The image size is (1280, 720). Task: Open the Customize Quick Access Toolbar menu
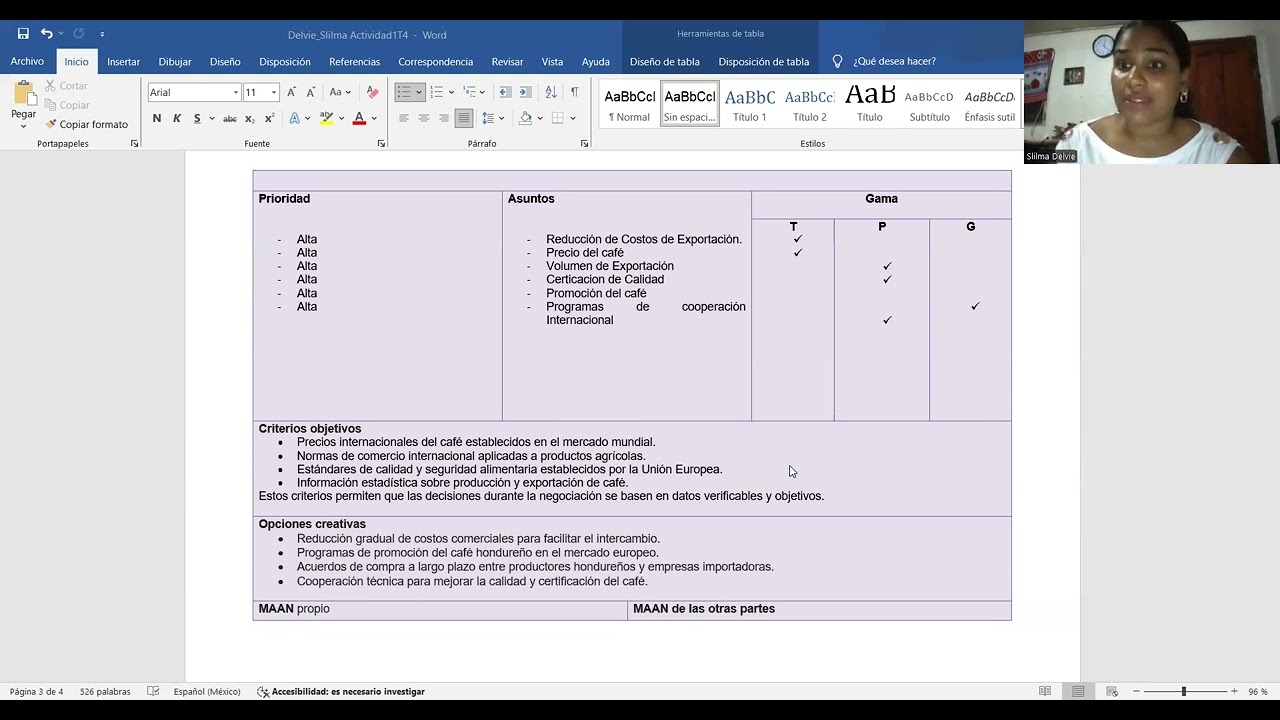point(102,34)
